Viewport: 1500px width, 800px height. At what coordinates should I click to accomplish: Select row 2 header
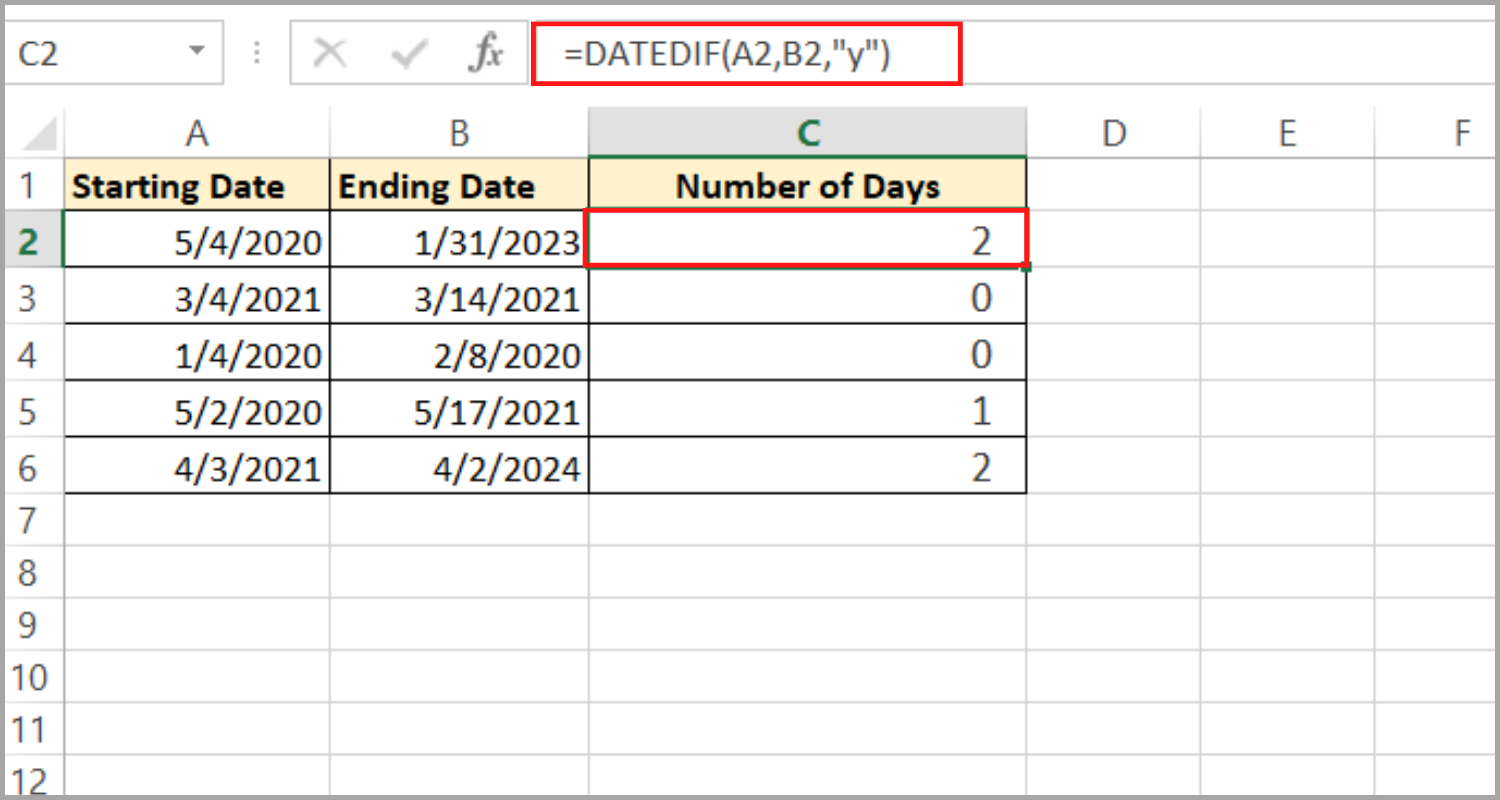(x=28, y=240)
